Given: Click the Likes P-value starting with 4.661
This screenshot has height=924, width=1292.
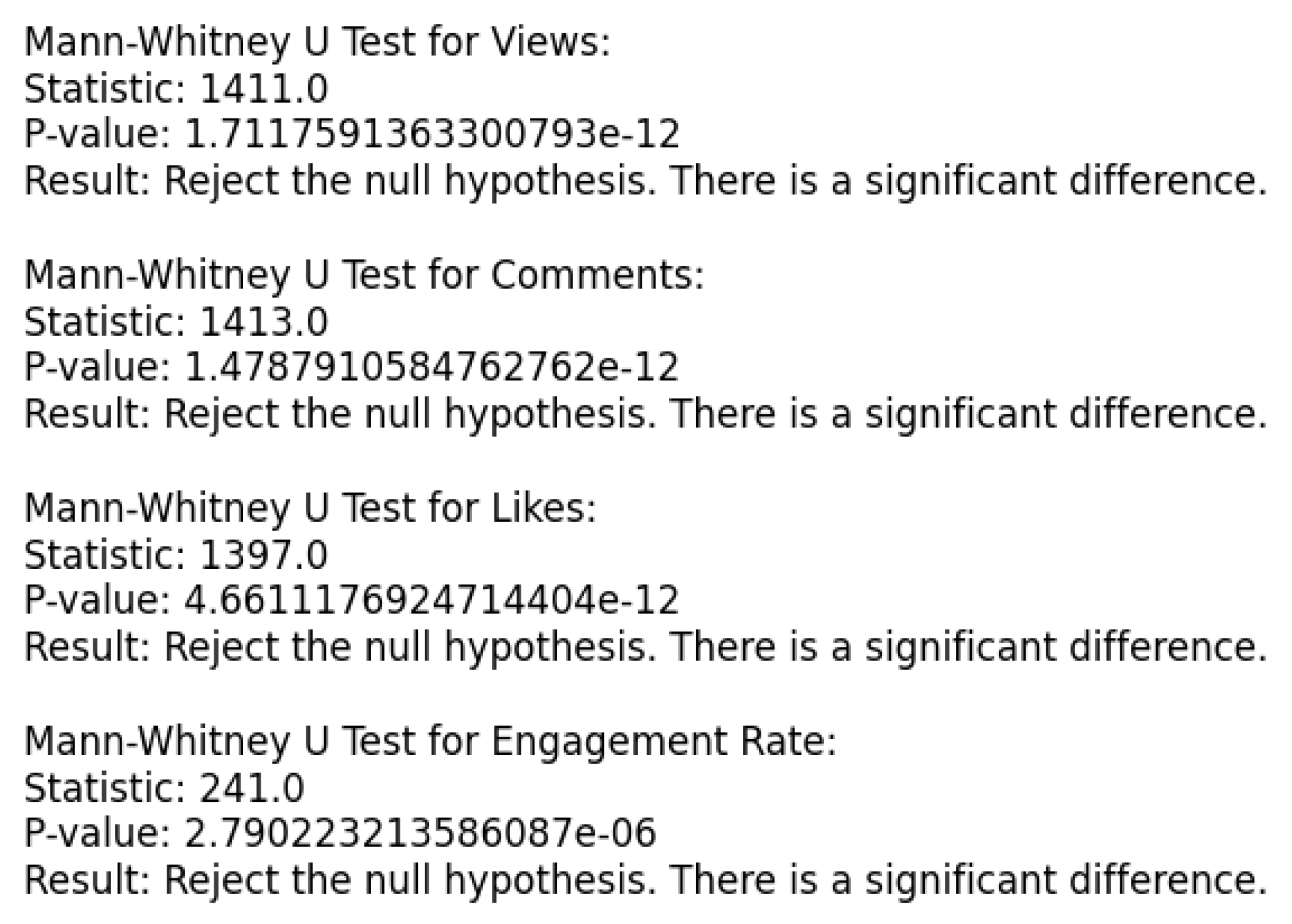Looking at the screenshot, I should tap(432, 601).
